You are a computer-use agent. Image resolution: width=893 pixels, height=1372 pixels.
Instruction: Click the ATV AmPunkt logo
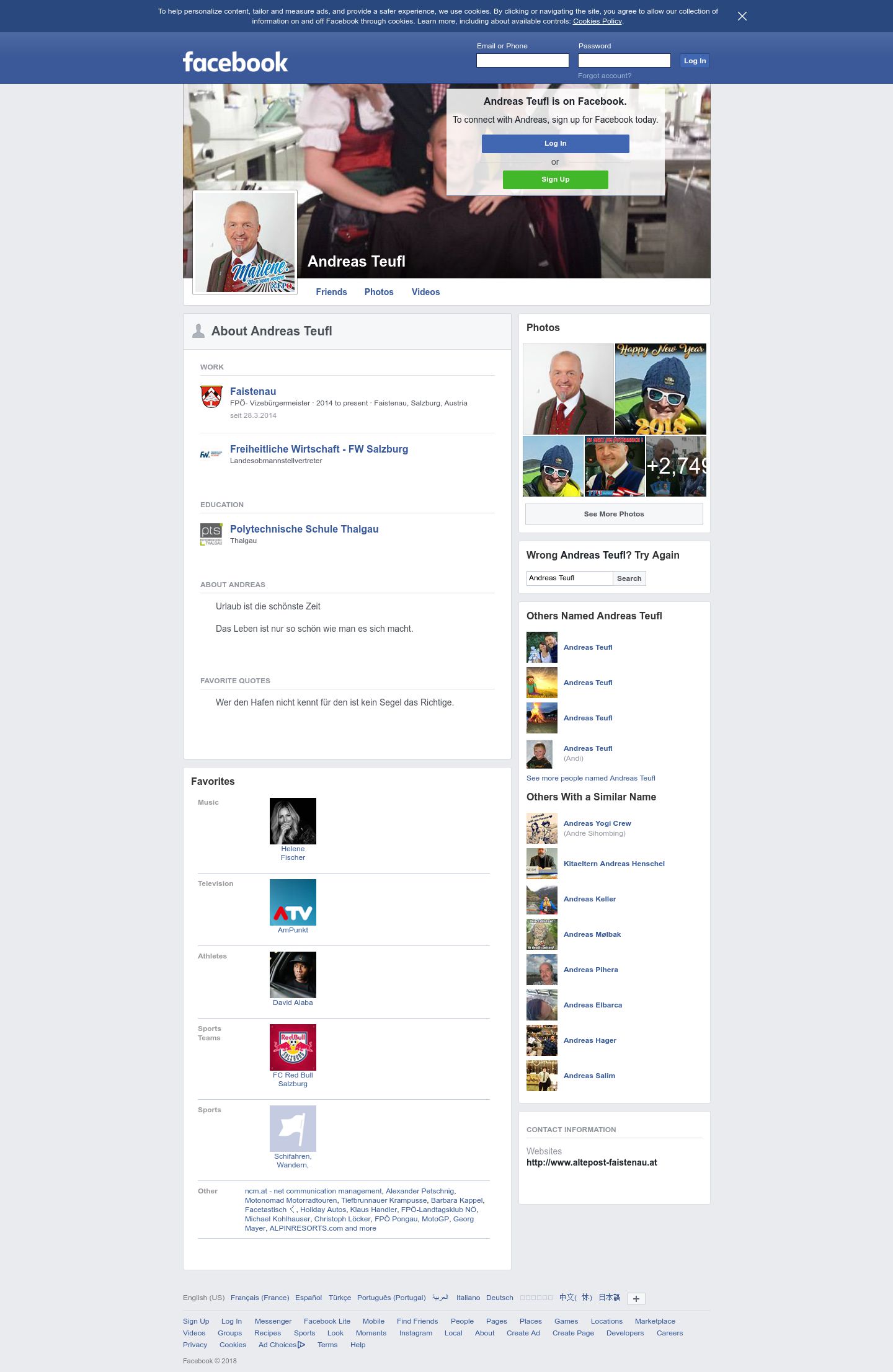click(293, 902)
